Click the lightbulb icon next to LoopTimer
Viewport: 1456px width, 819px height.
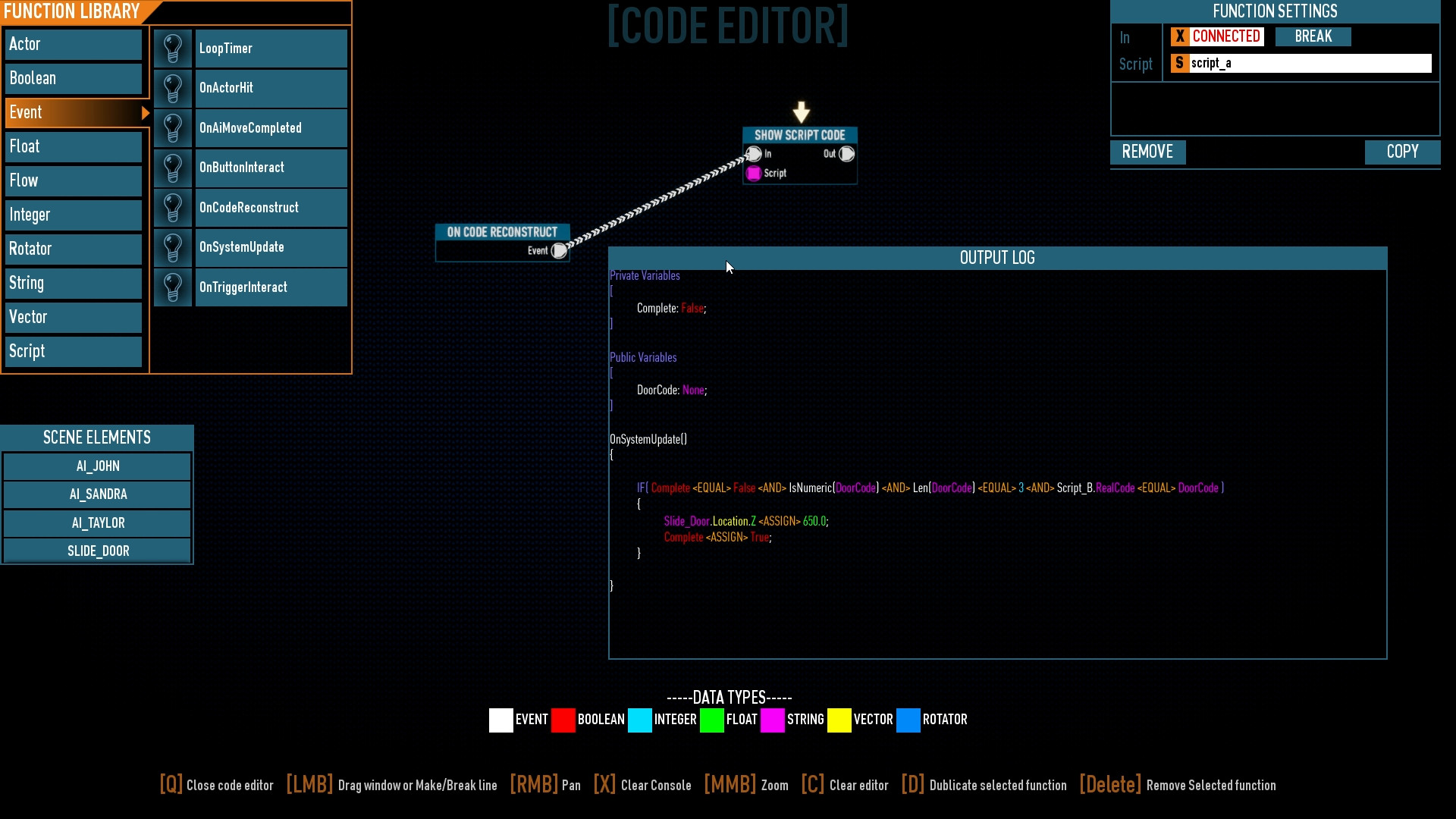(173, 49)
